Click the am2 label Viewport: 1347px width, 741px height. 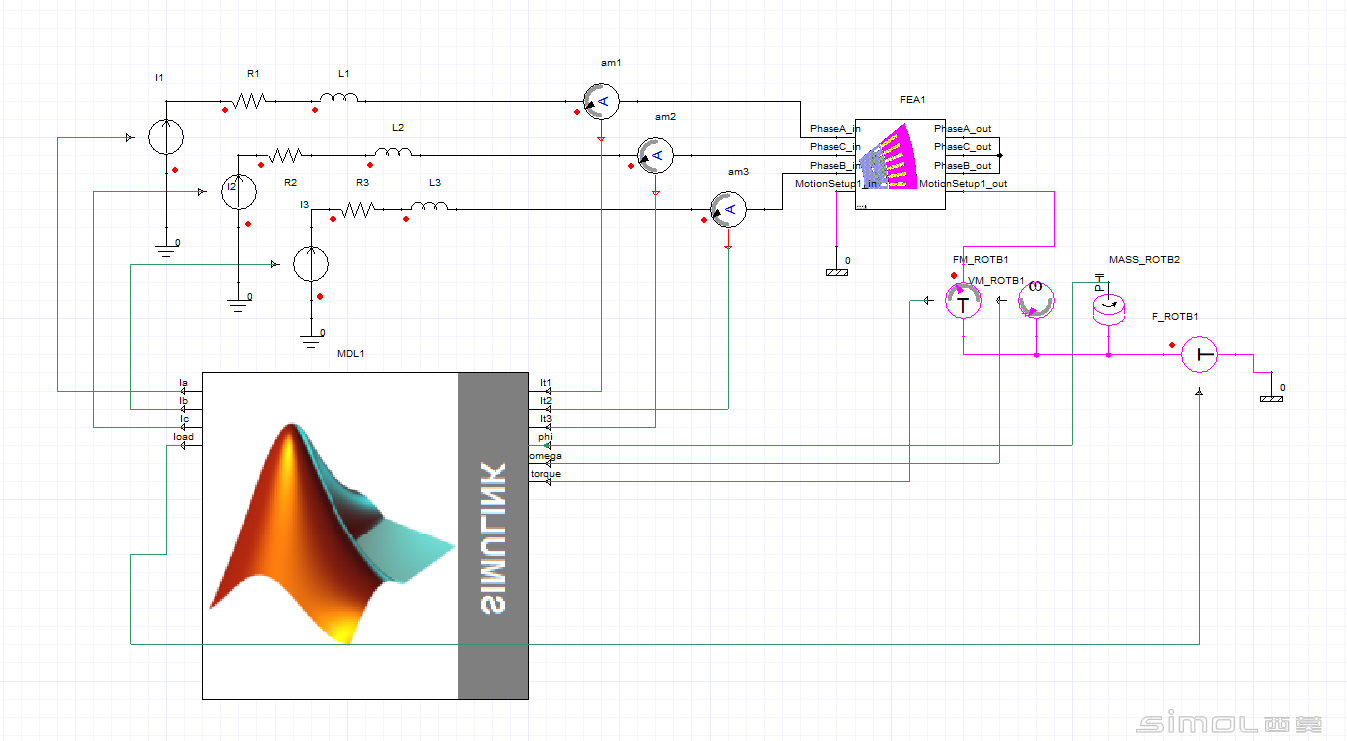(x=665, y=117)
